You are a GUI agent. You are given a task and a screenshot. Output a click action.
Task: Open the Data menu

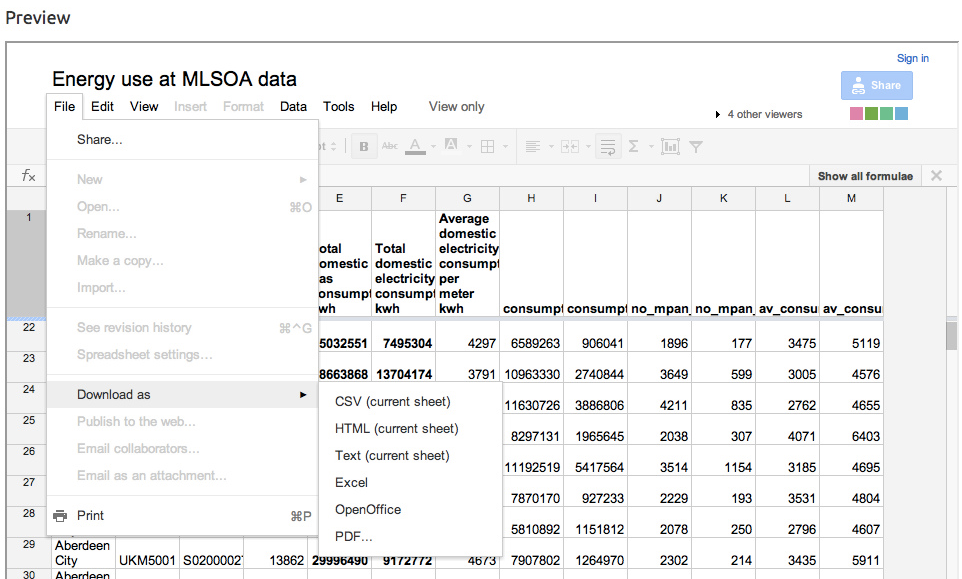click(293, 107)
